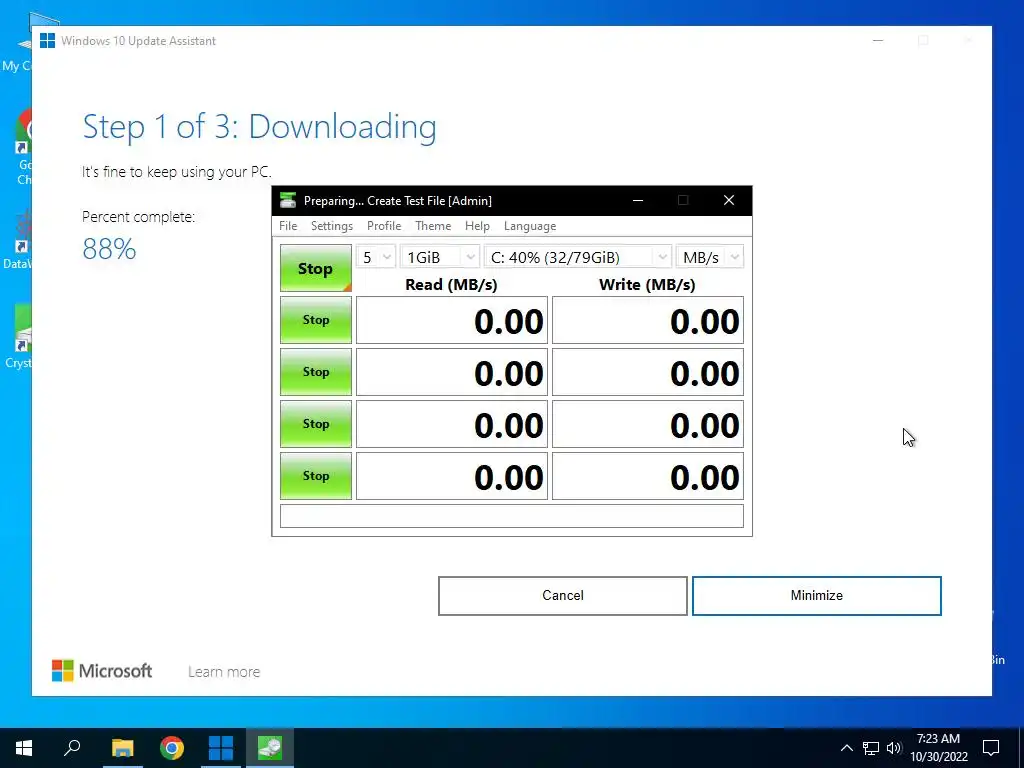Click the large Stop button to halt all tests
This screenshot has height=768, width=1024.
point(315,268)
